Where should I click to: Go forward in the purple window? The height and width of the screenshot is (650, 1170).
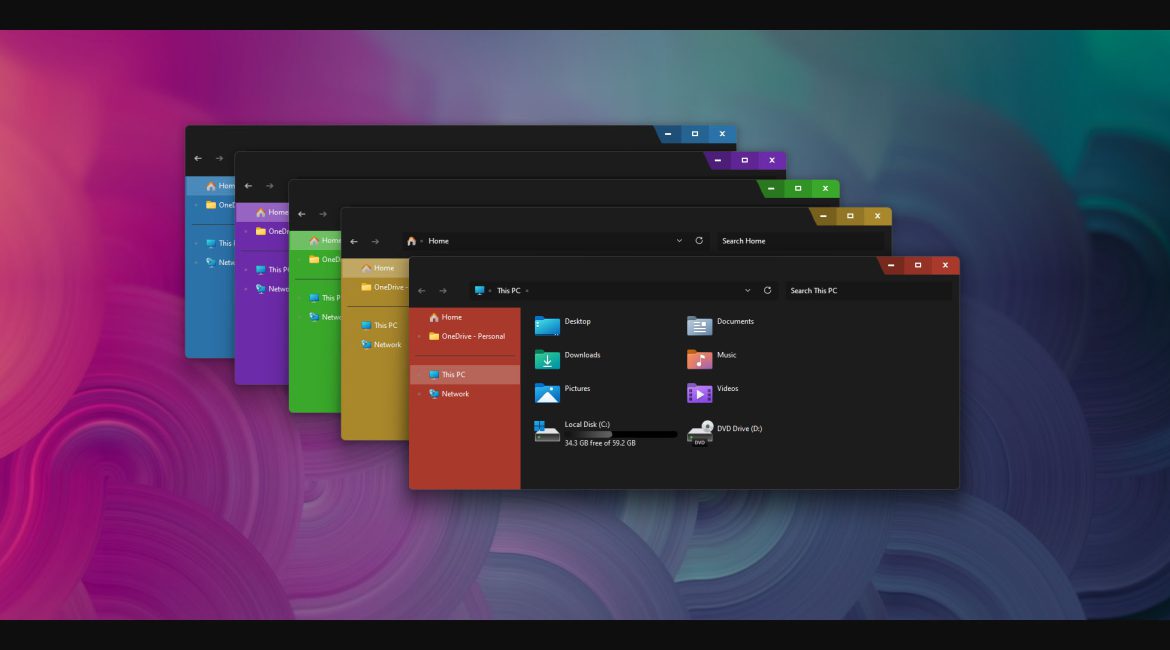pos(270,187)
